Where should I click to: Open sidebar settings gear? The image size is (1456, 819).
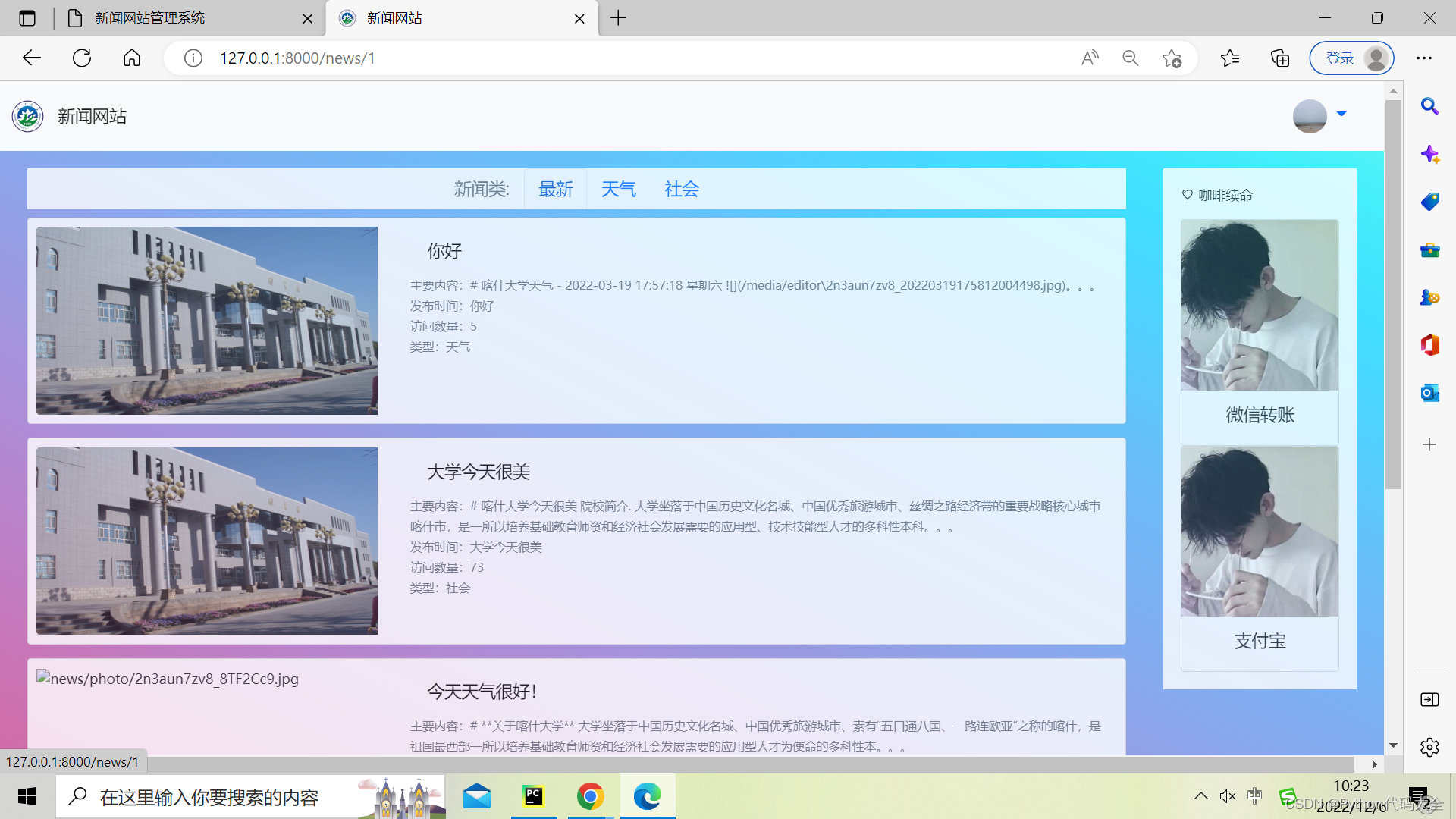(x=1429, y=747)
